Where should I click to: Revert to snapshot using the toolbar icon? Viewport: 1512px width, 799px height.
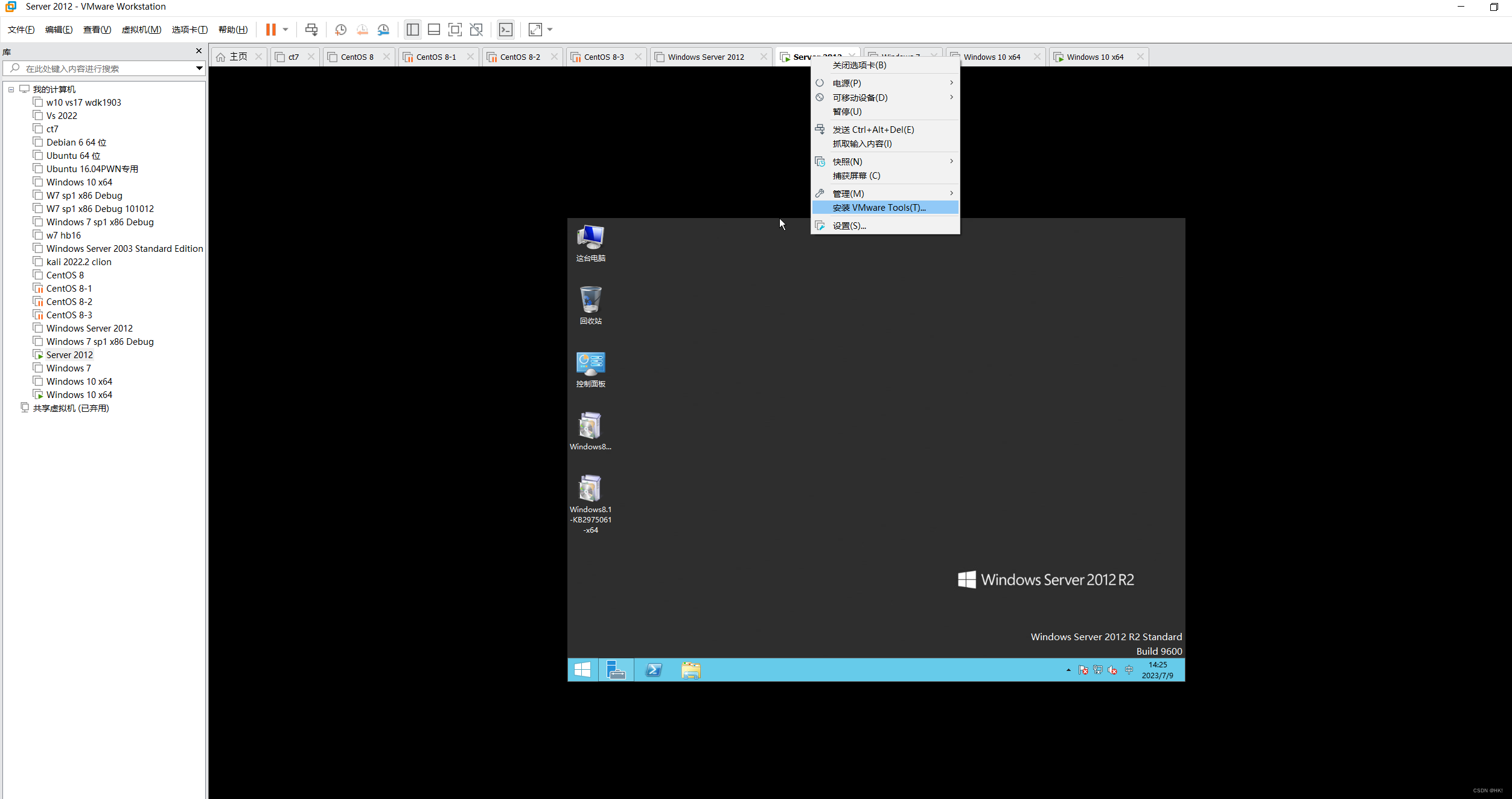pyautogui.click(x=362, y=29)
